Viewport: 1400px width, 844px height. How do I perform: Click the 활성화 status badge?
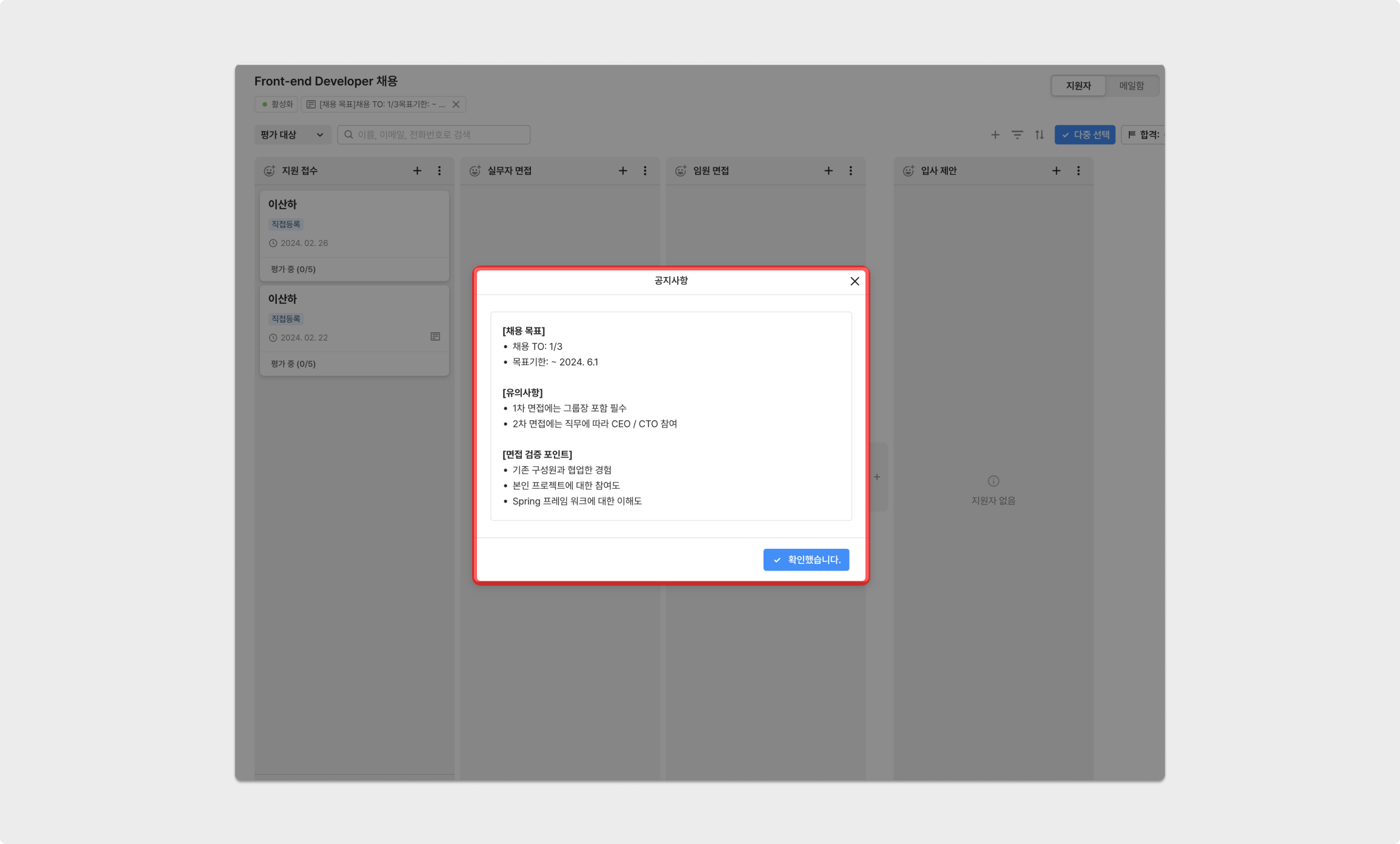click(277, 104)
